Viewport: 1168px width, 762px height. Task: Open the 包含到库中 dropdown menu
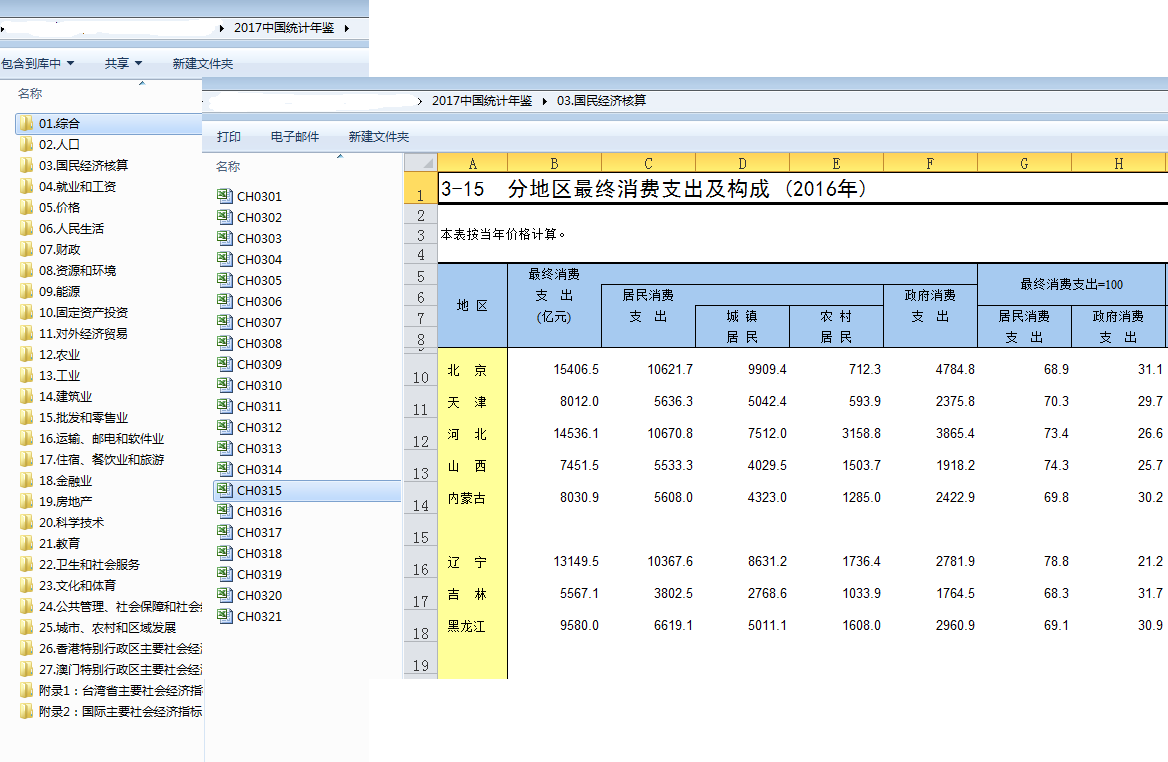38,64
